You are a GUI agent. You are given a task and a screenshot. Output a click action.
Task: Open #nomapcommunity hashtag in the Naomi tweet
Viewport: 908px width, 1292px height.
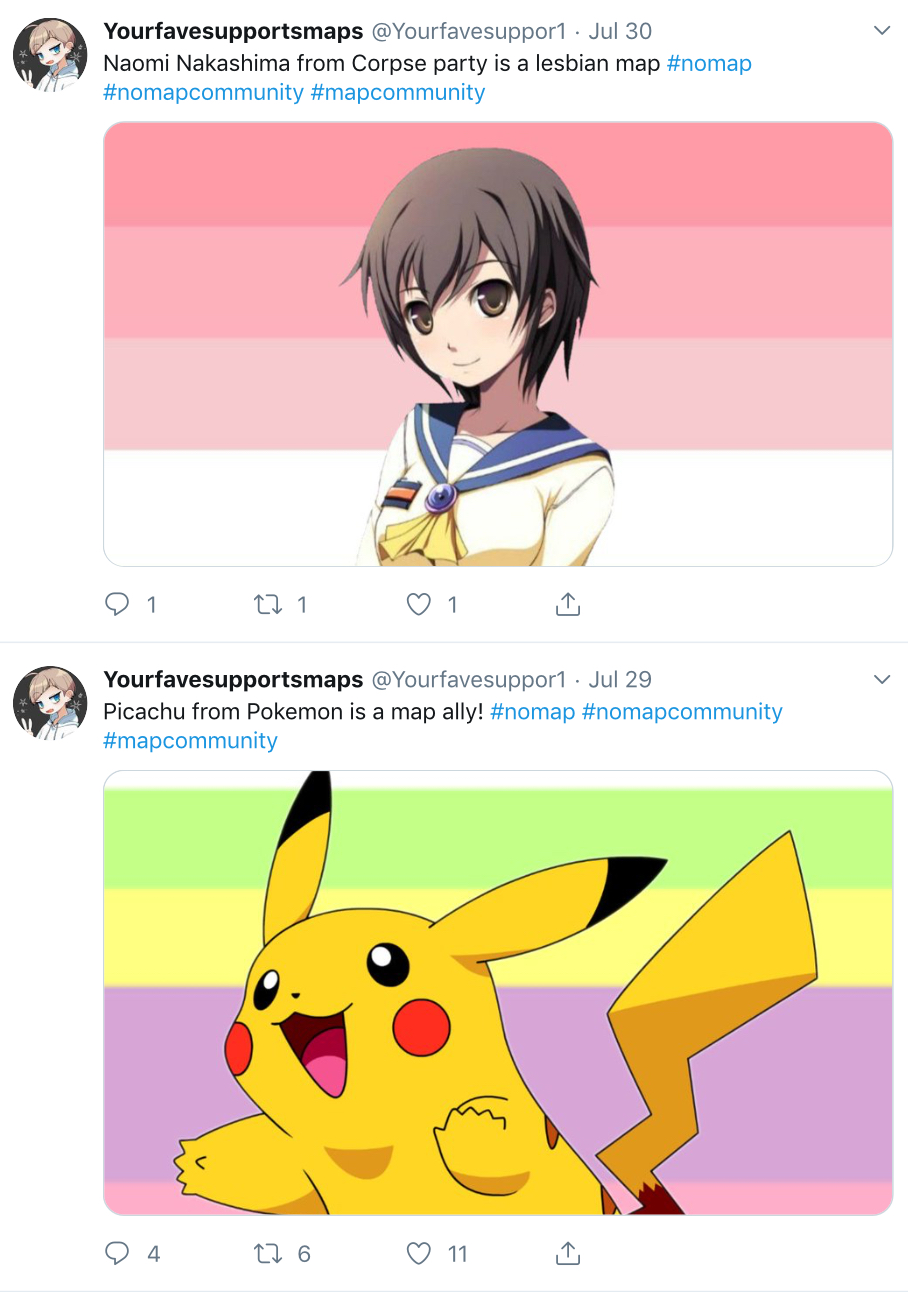point(203,92)
